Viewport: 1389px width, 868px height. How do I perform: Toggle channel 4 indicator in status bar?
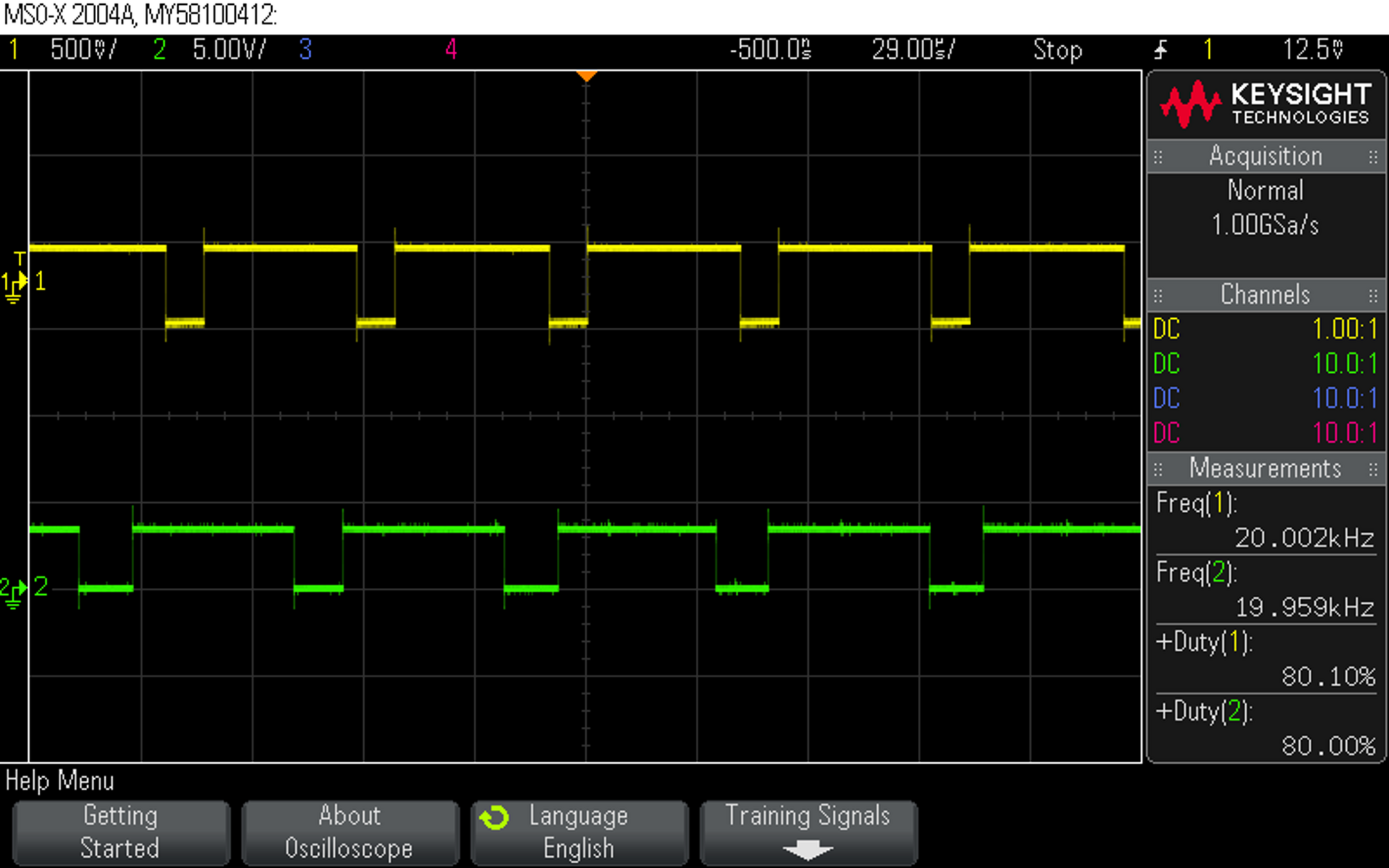coord(451,50)
